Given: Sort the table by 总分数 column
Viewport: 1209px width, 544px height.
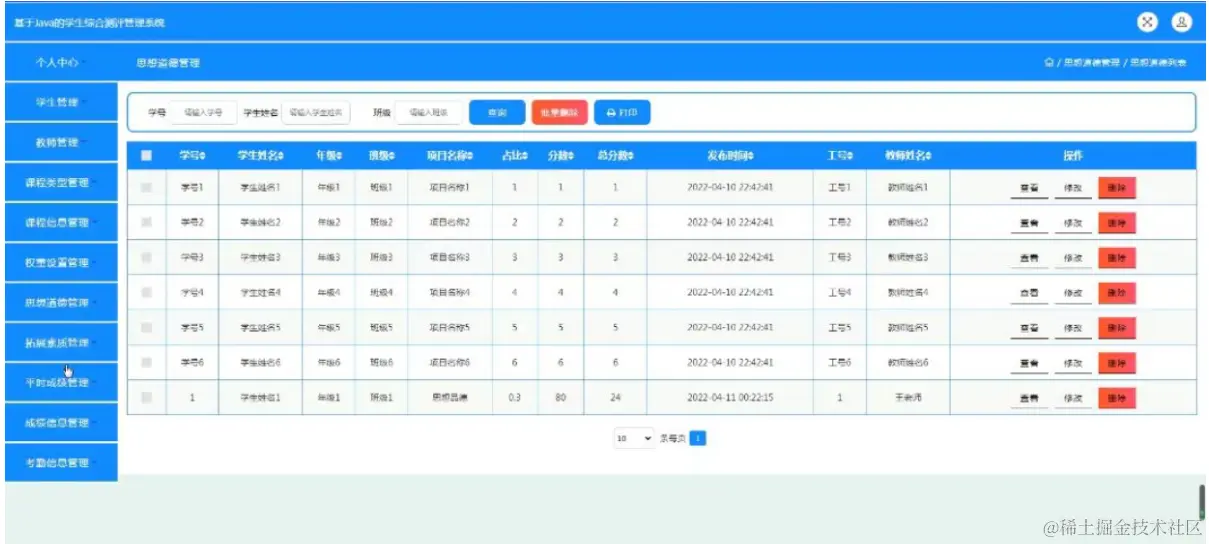Looking at the screenshot, I should coord(615,155).
